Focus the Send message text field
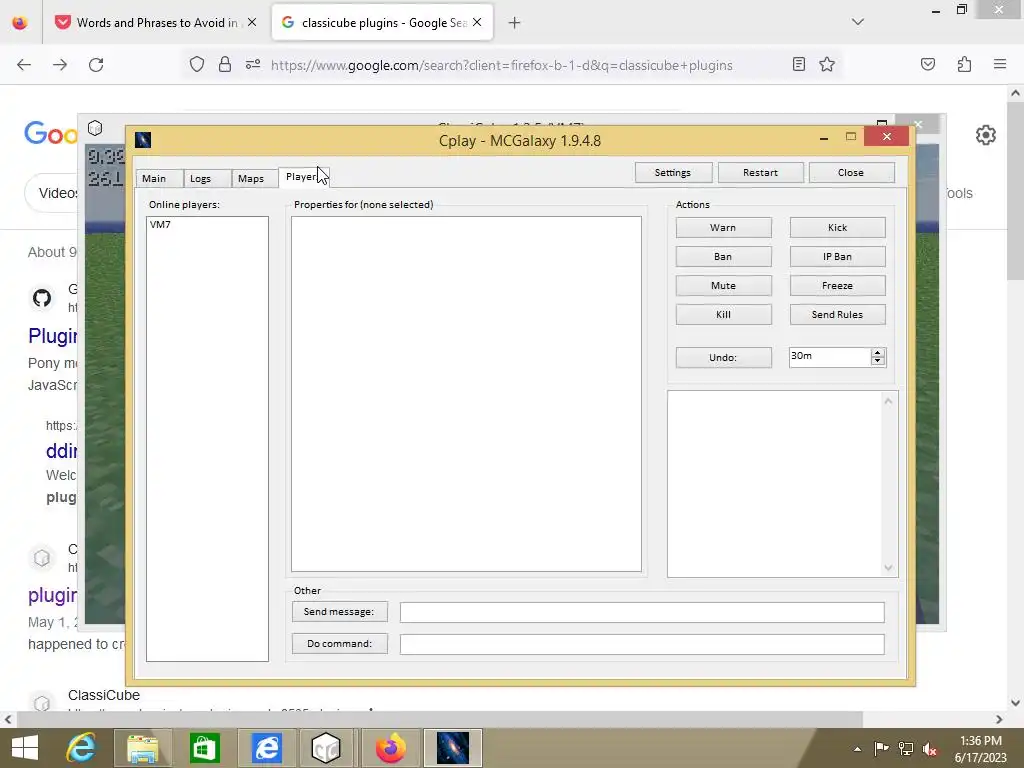This screenshot has height=768, width=1024. coord(642,613)
